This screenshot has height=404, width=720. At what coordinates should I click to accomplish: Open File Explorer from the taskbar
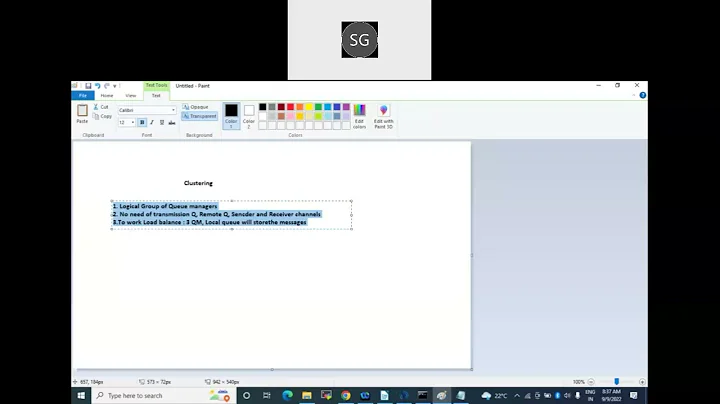coord(307,395)
